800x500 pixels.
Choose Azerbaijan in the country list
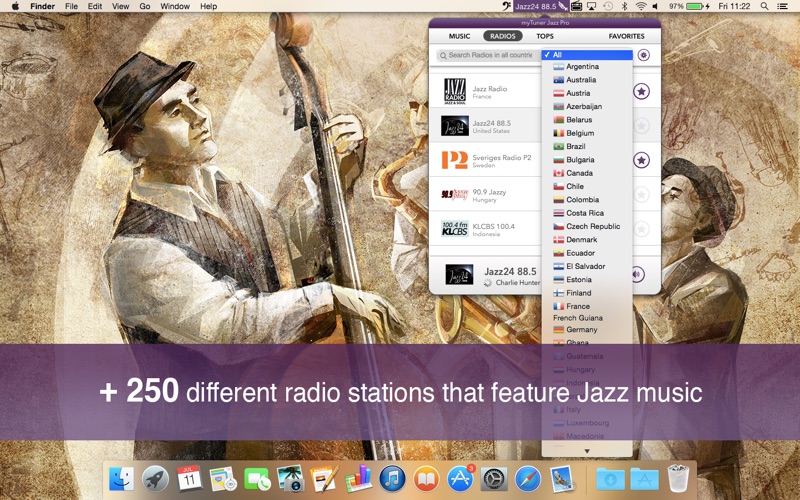click(587, 106)
